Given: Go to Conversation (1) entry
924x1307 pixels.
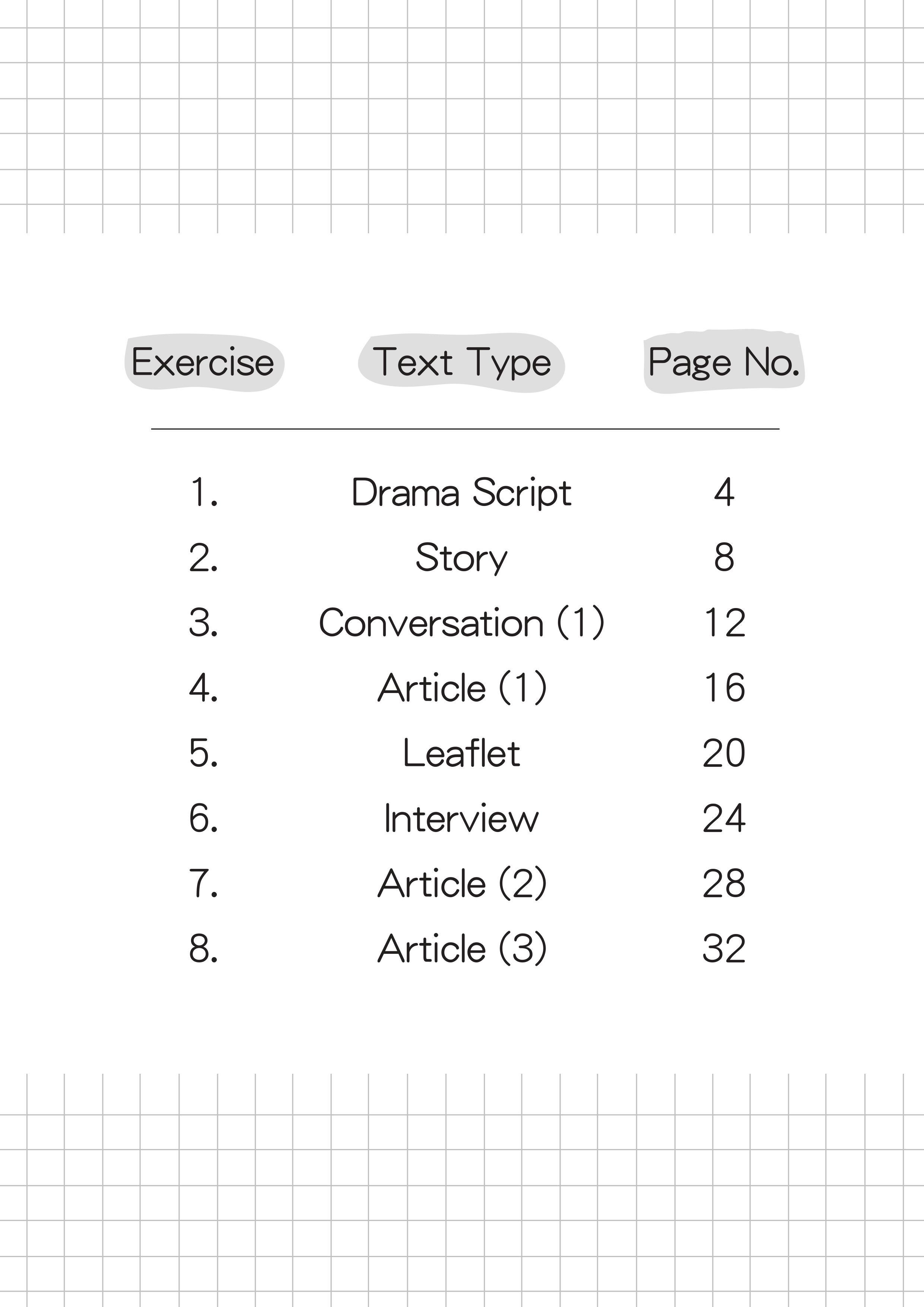Looking at the screenshot, I should 461,623.
